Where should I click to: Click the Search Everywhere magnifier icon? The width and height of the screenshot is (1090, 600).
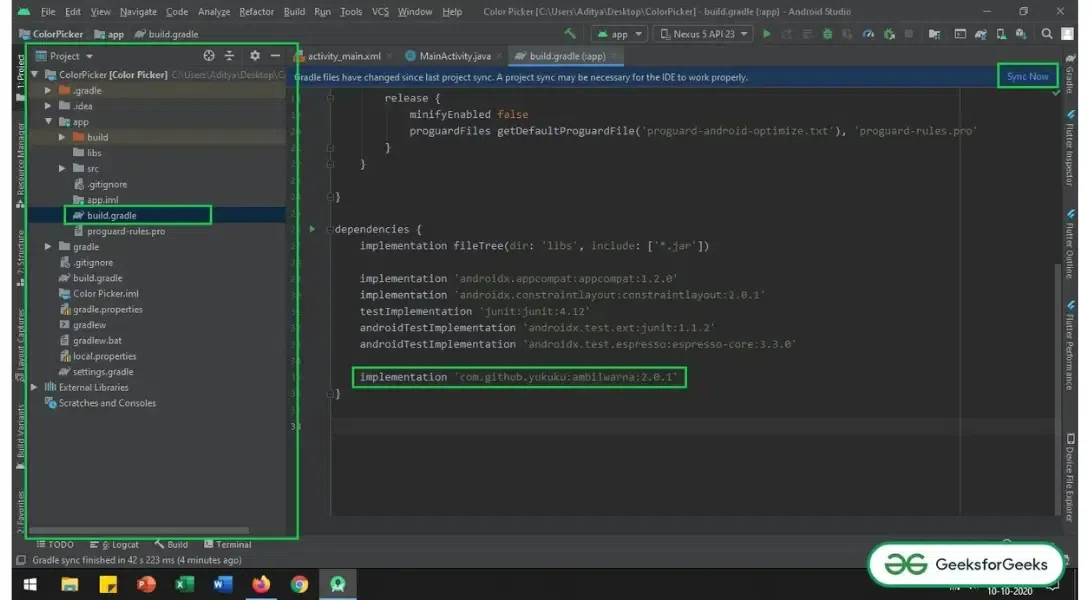tap(1046, 34)
